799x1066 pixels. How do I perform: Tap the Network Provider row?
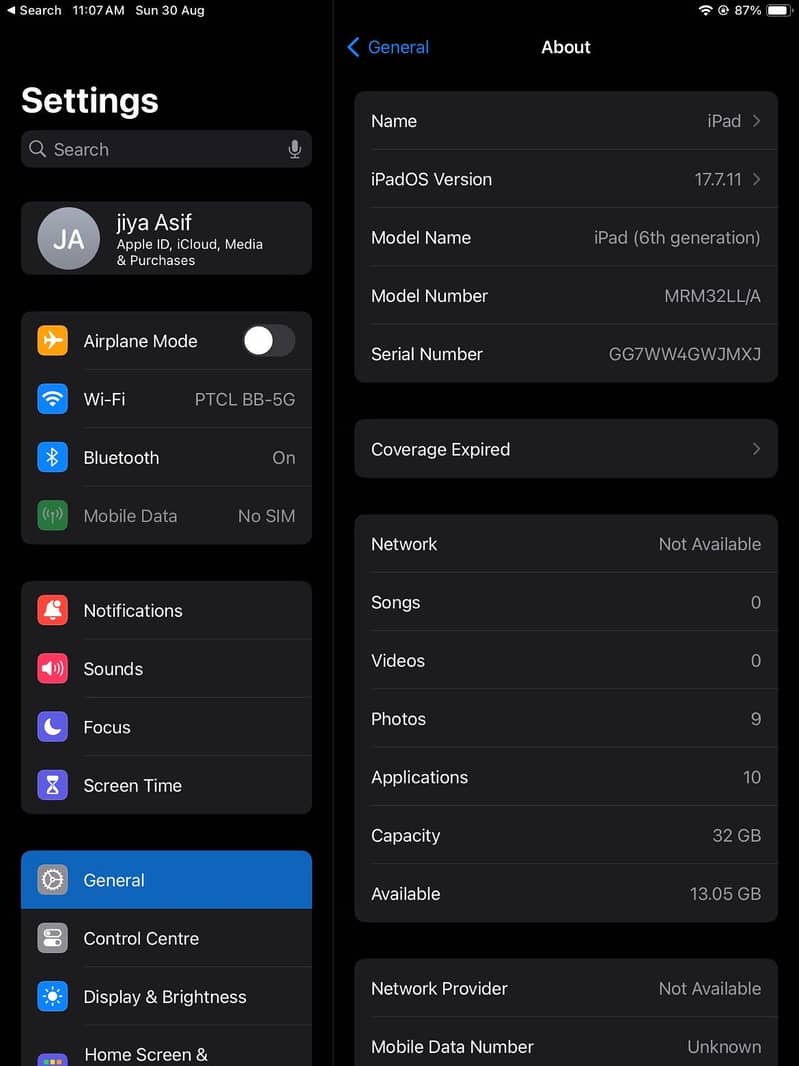tap(566, 988)
